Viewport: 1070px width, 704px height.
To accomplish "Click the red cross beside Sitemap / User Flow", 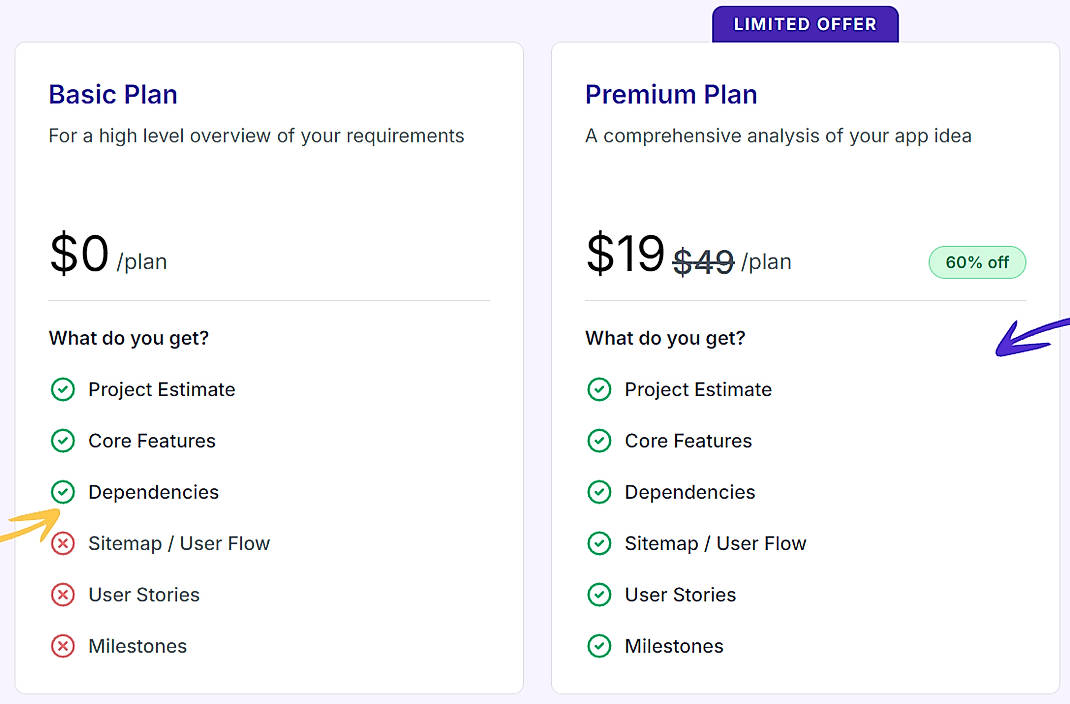I will point(63,543).
